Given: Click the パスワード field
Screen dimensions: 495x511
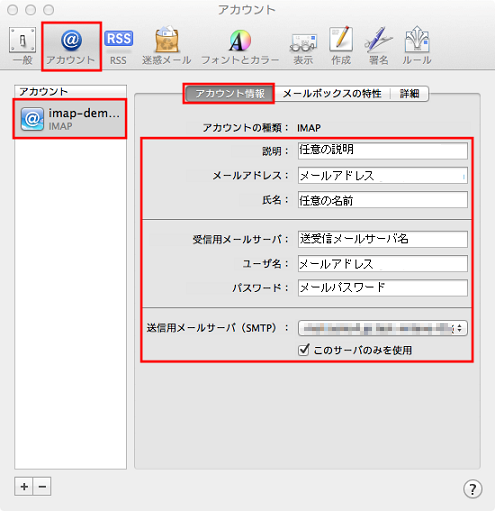Looking at the screenshot, I should click(x=383, y=288).
